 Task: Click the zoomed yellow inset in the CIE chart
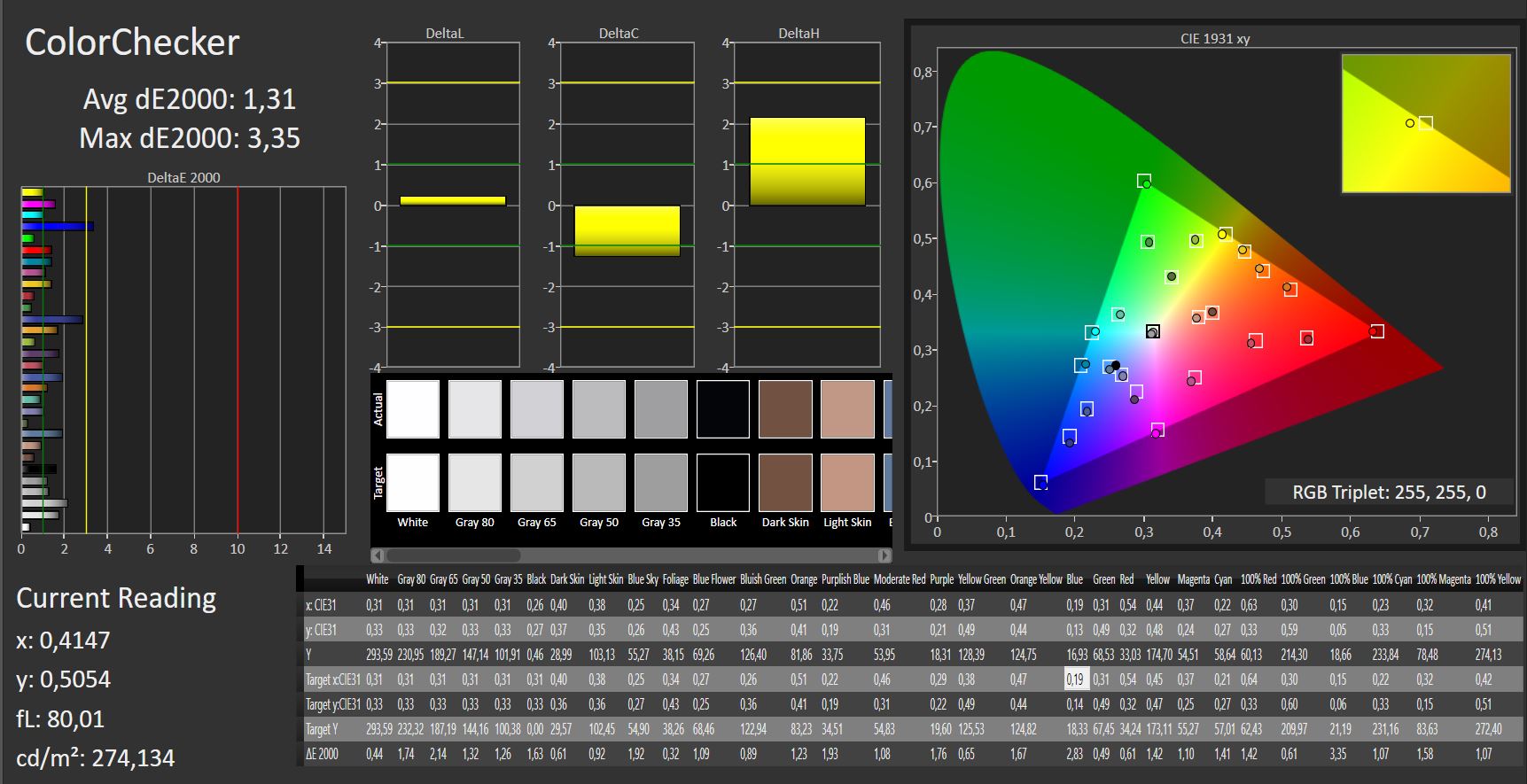pos(1426,123)
